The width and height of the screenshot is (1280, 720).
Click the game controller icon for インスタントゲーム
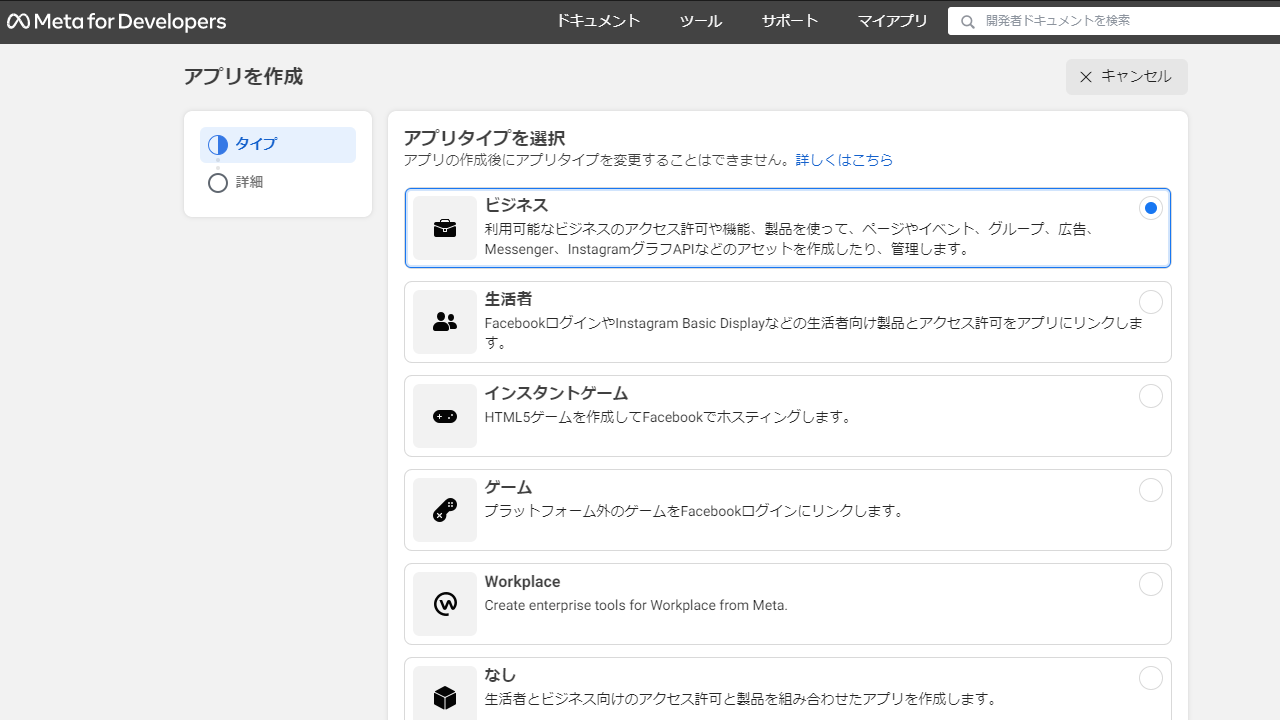(x=444, y=415)
